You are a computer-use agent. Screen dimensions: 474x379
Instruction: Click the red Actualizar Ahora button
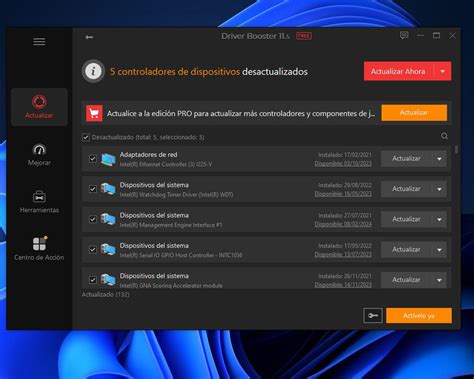coord(399,71)
